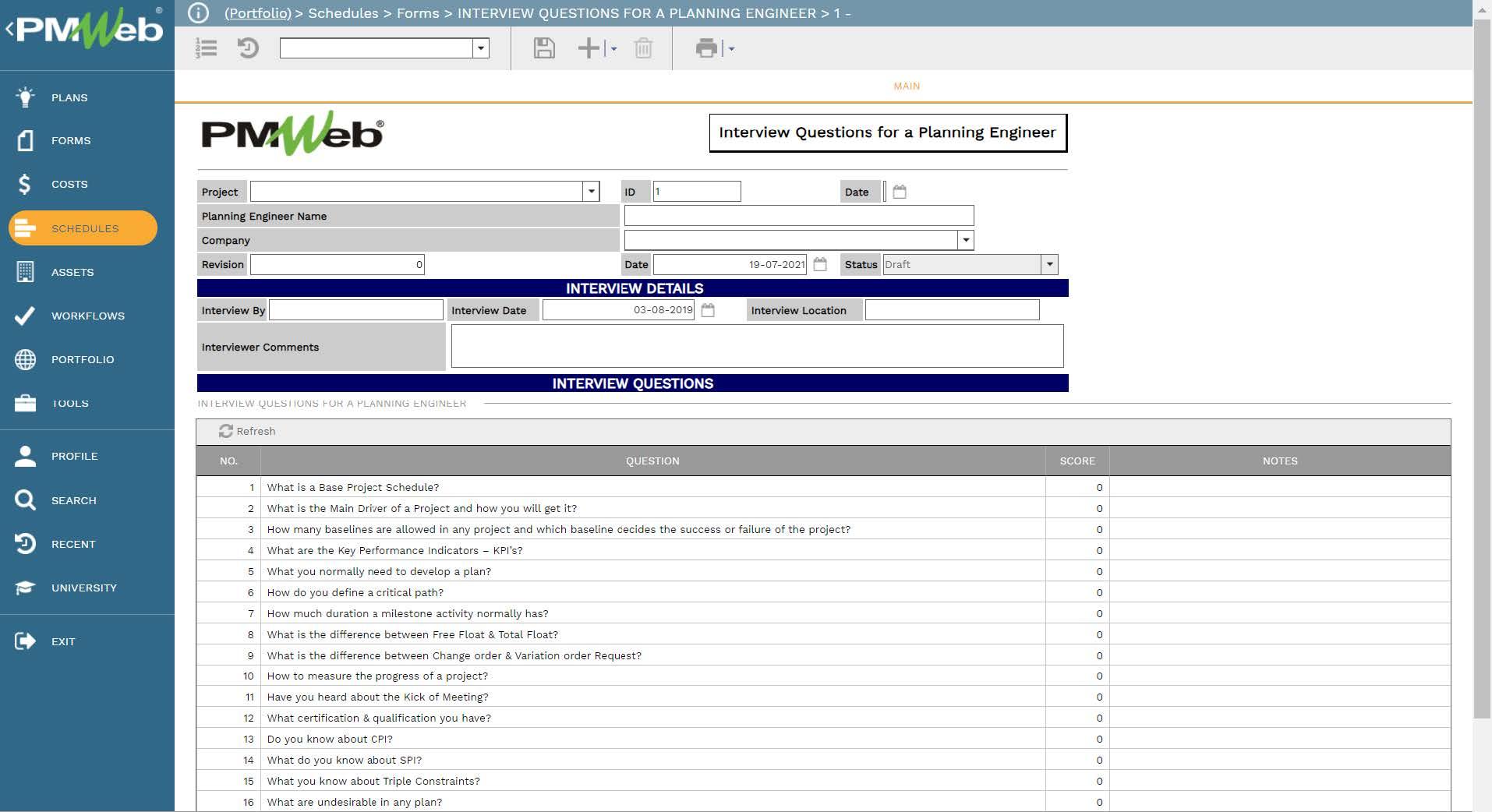Click the info circle icon in header
Image resolution: width=1492 pixels, height=812 pixels.
pos(199,13)
